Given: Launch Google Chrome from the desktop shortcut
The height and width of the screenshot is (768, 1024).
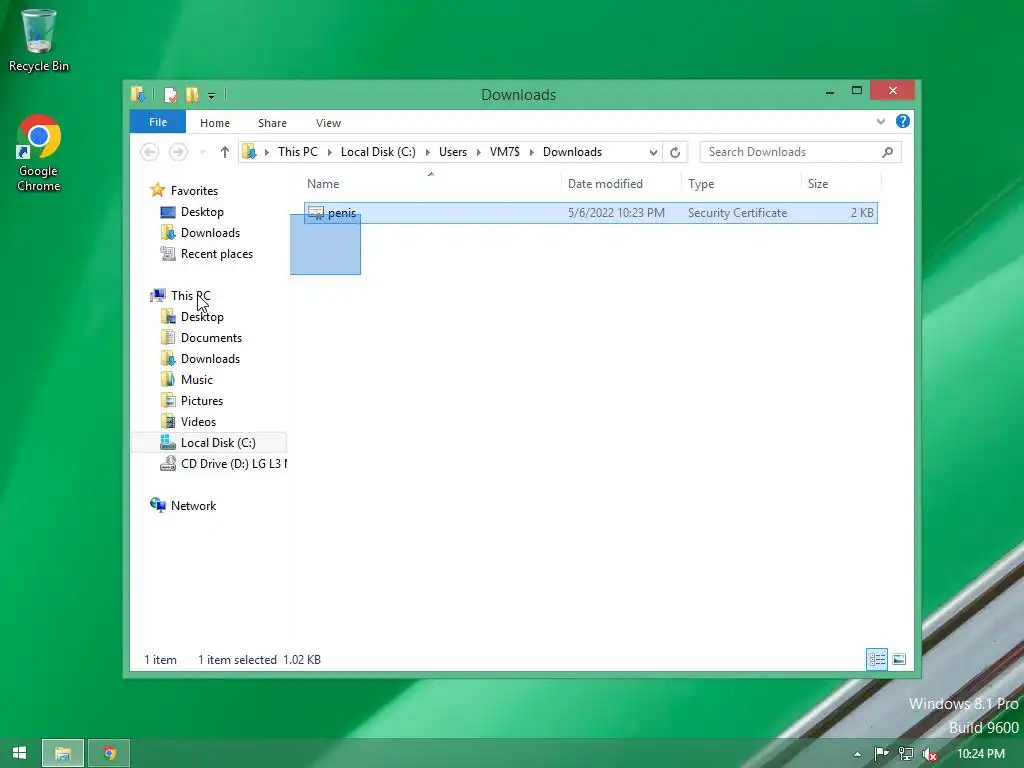Looking at the screenshot, I should (x=39, y=153).
